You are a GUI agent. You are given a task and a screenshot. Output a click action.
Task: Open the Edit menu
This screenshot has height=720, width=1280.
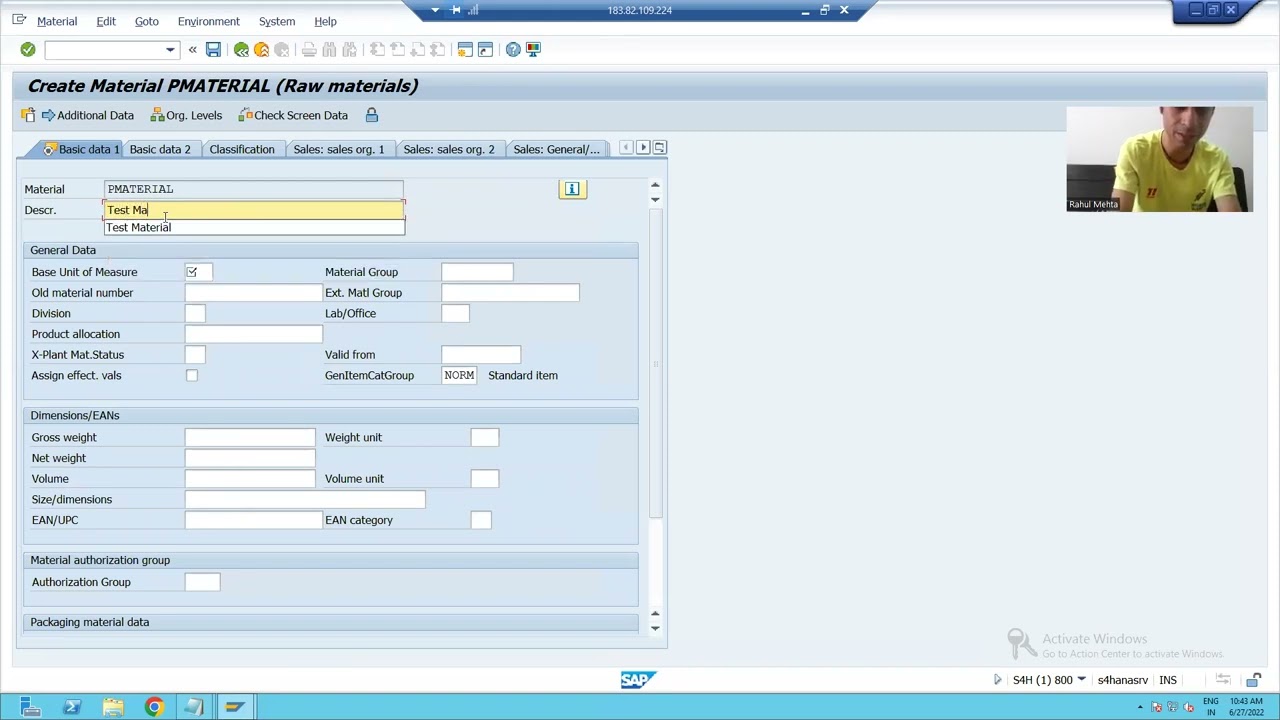pyautogui.click(x=106, y=21)
